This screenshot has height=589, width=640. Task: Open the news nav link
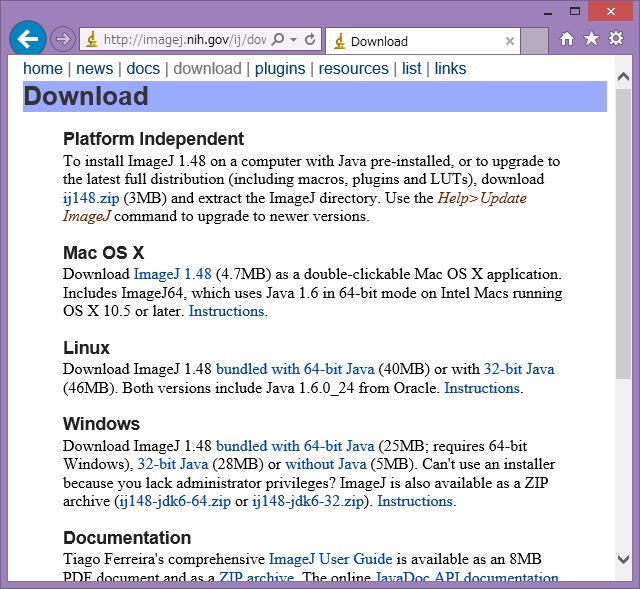click(94, 69)
